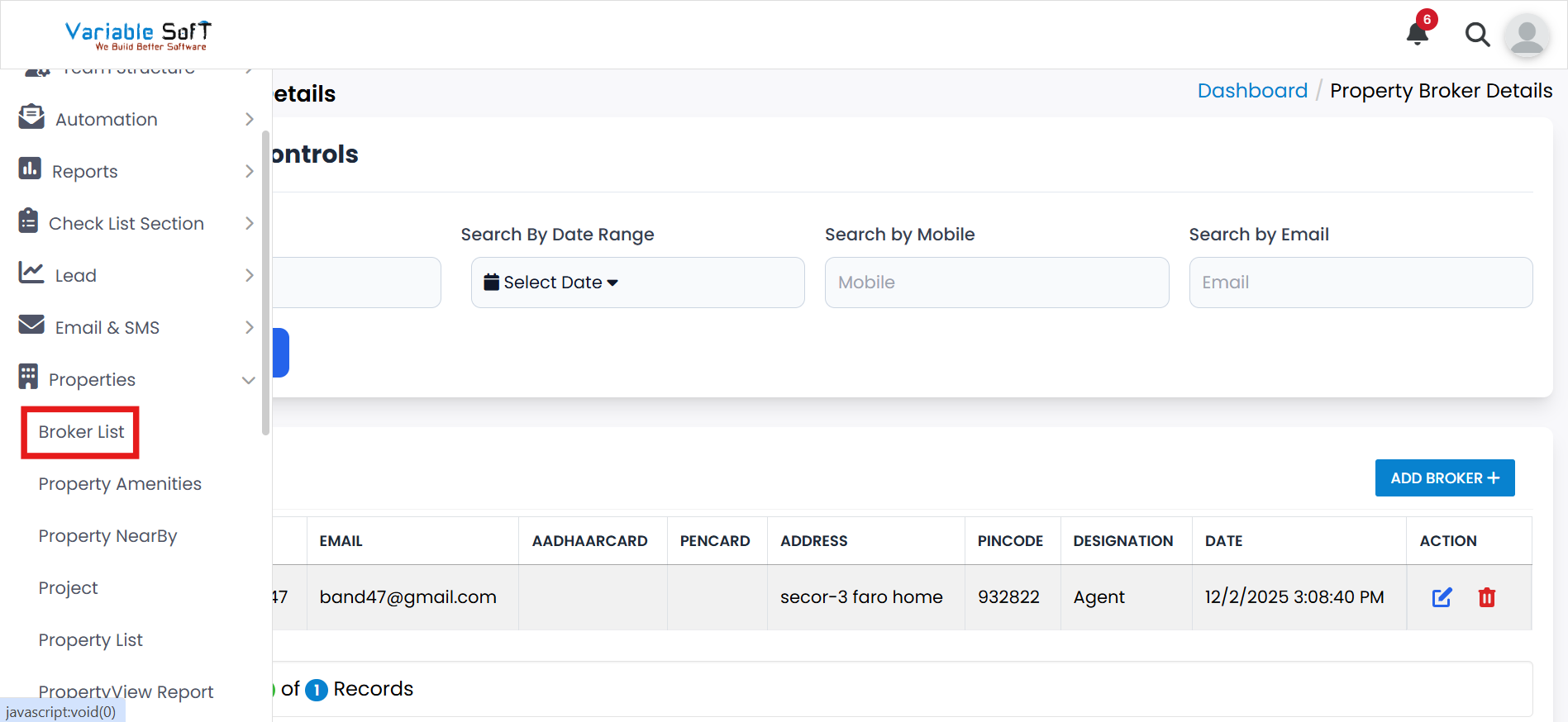1568x722 pixels.
Task: Select Property NearBy in sidebar
Action: [x=107, y=536]
